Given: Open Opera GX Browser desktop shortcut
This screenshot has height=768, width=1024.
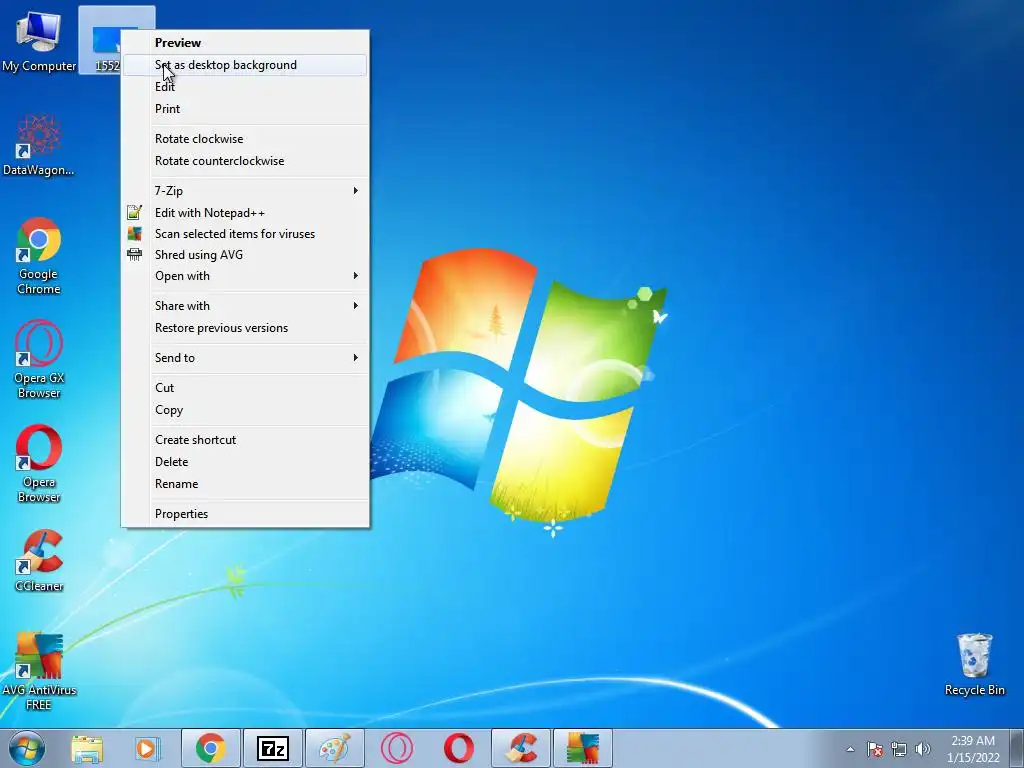Looking at the screenshot, I should tap(39, 359).
